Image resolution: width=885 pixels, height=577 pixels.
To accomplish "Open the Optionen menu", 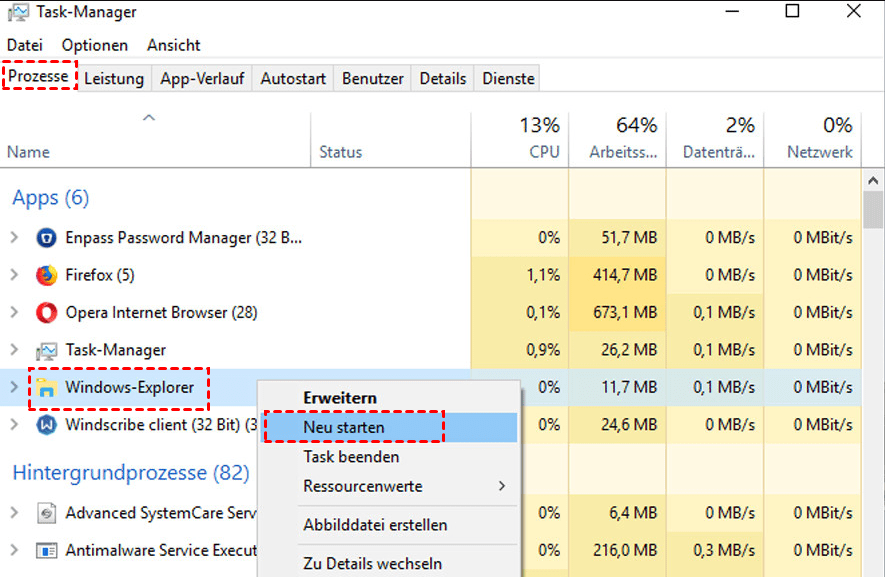I will [95, 45].
